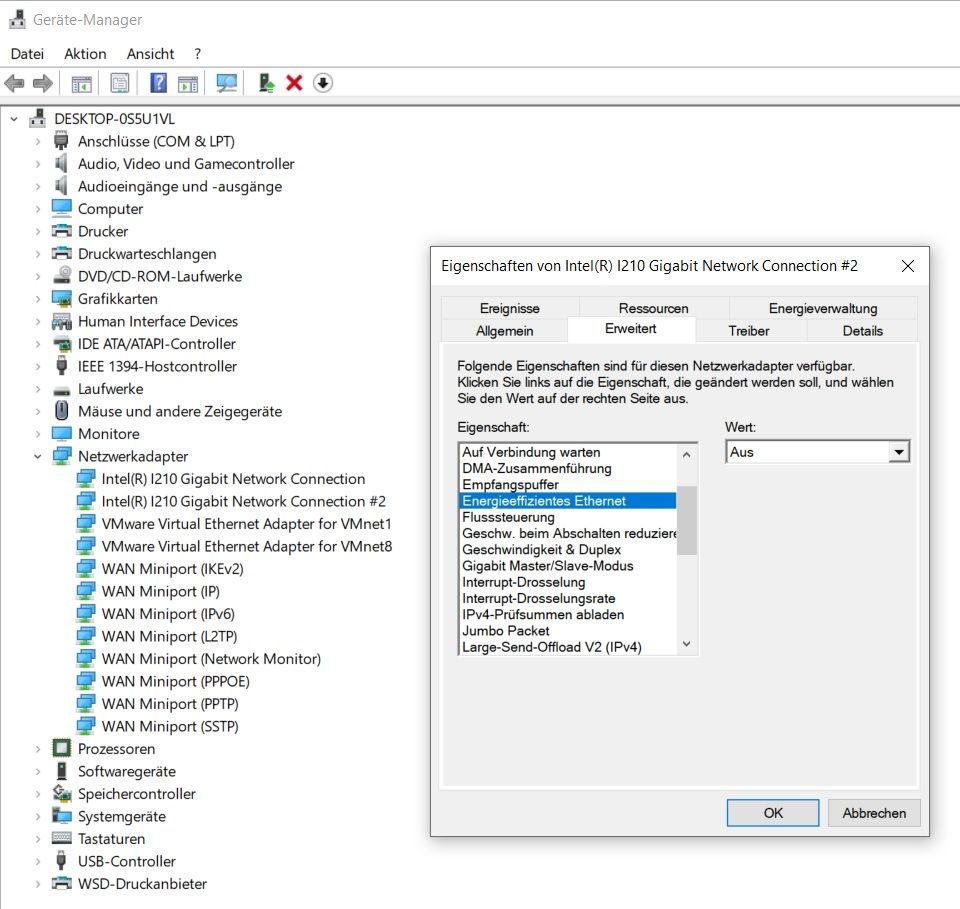The image size is (960, 909).
Task: Click the Back arrow toolbar icon
Action: pyautogui.click(x=14, y=83)
